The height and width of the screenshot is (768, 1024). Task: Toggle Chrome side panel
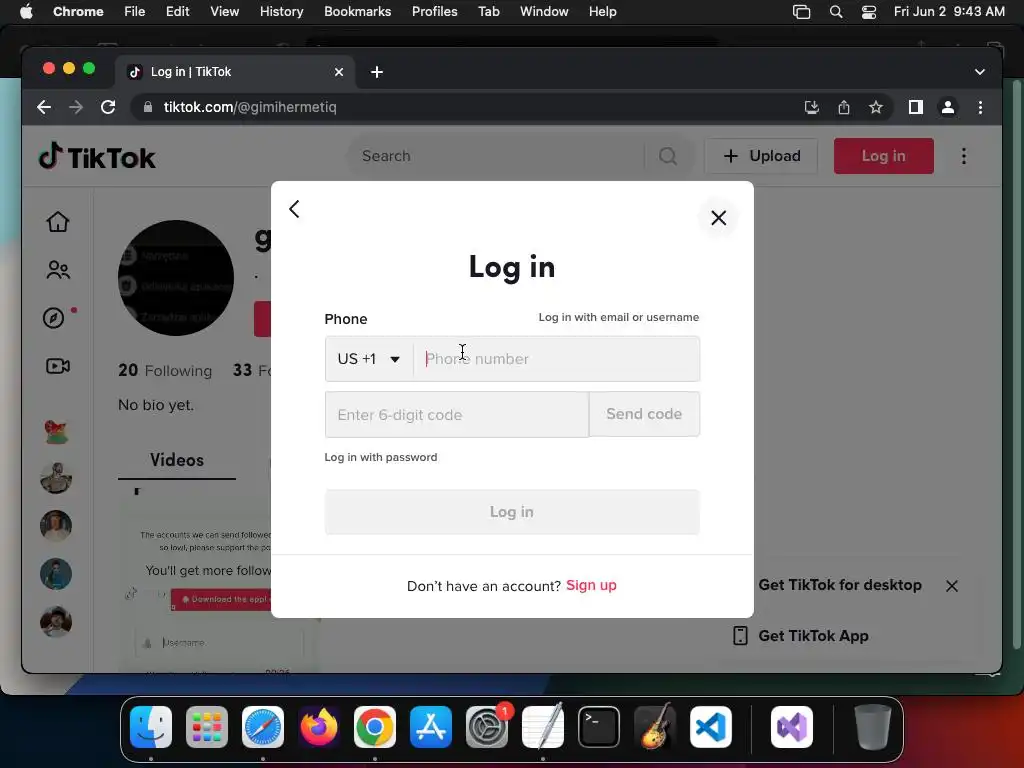coord(916,107)
